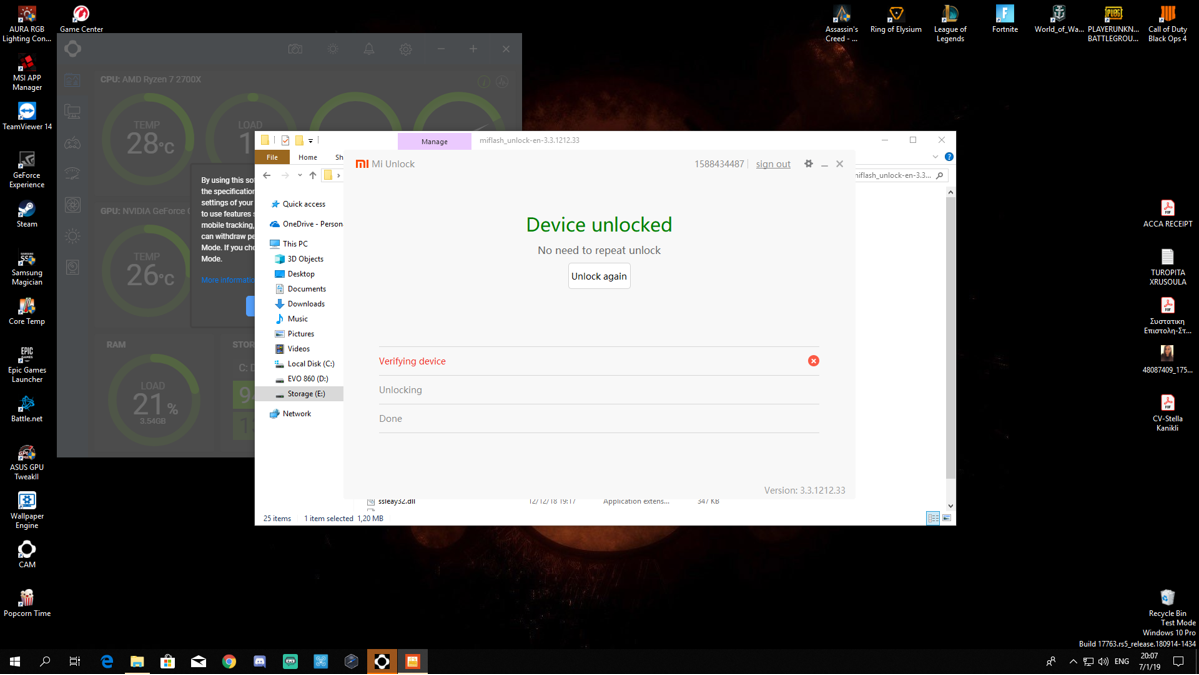
Task: Open Discord from the taskbar
Action: pos(260,661)
